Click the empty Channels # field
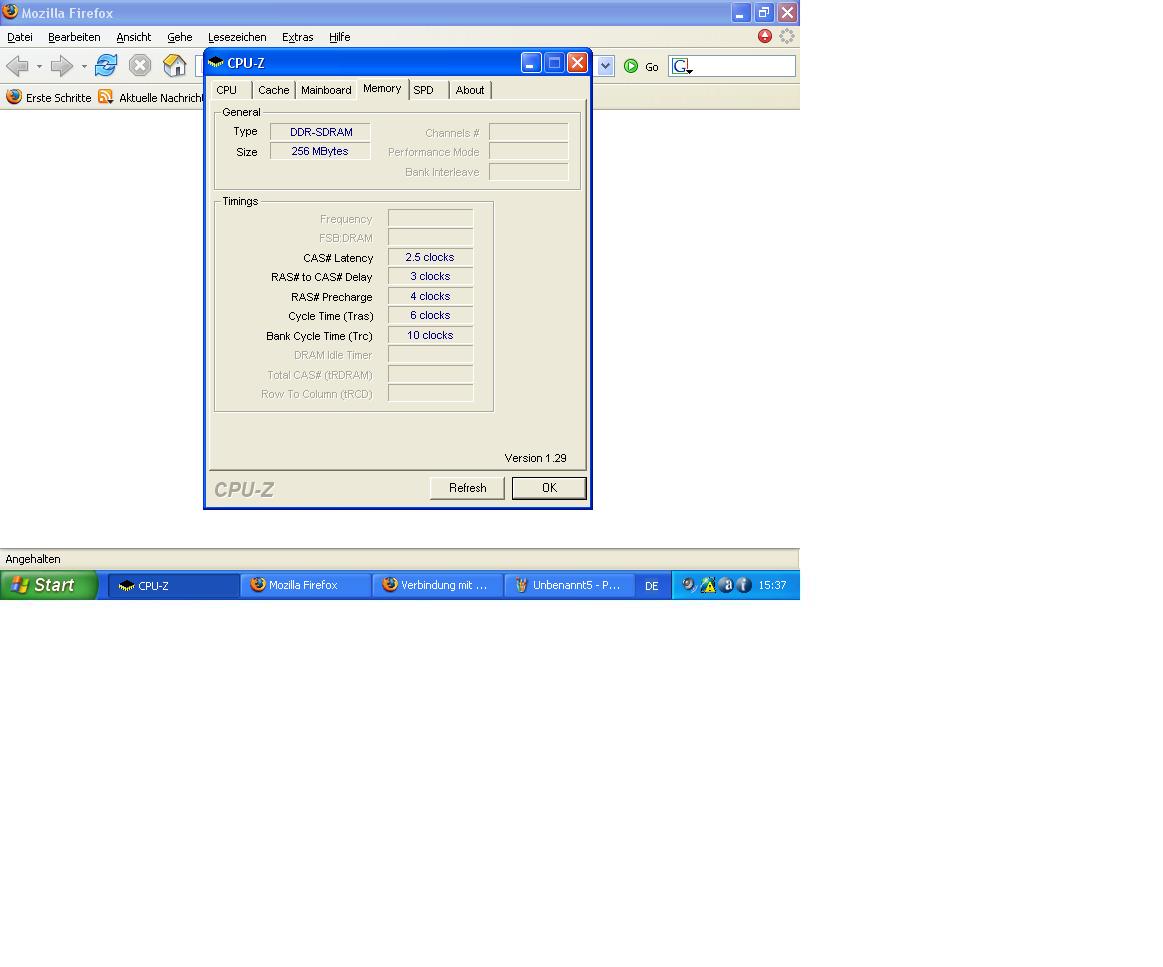 (529, 132)
